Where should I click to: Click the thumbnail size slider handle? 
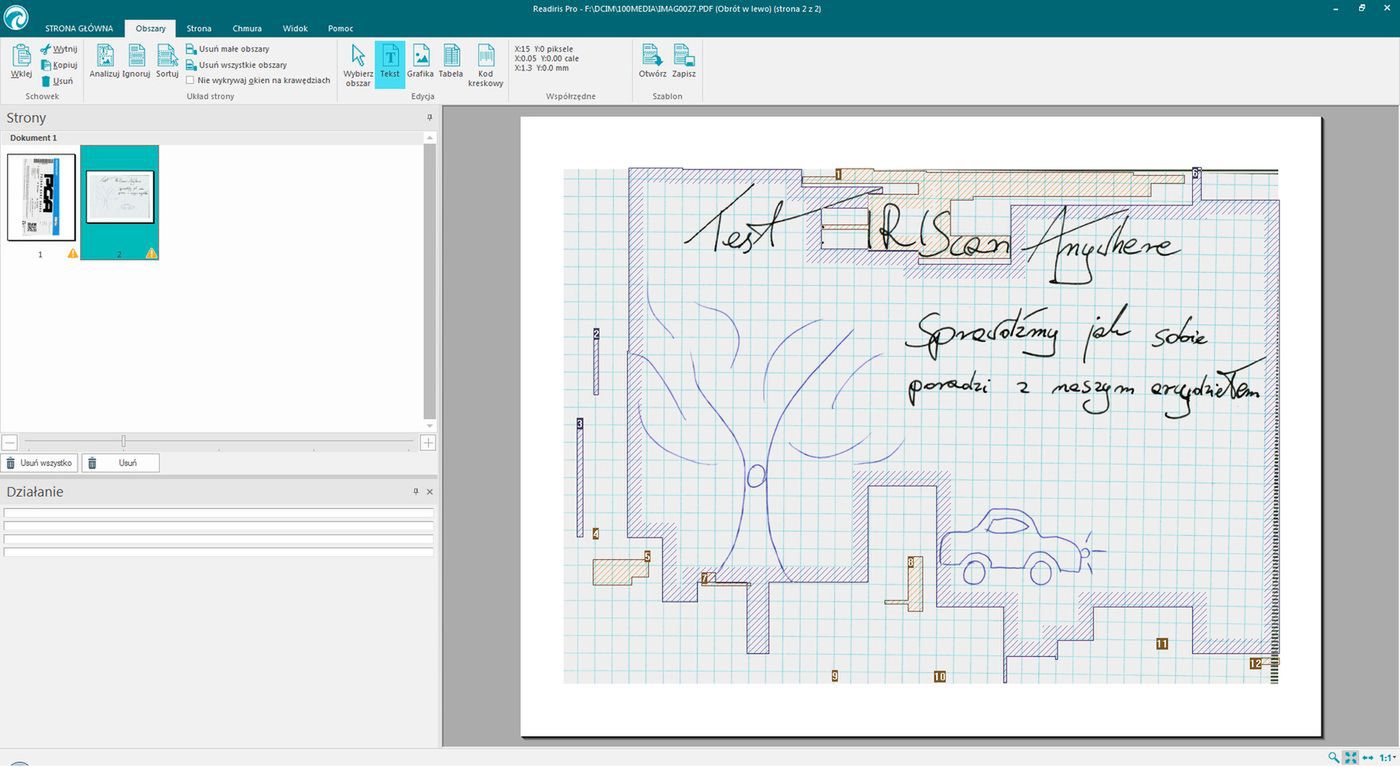coord(123,442)
